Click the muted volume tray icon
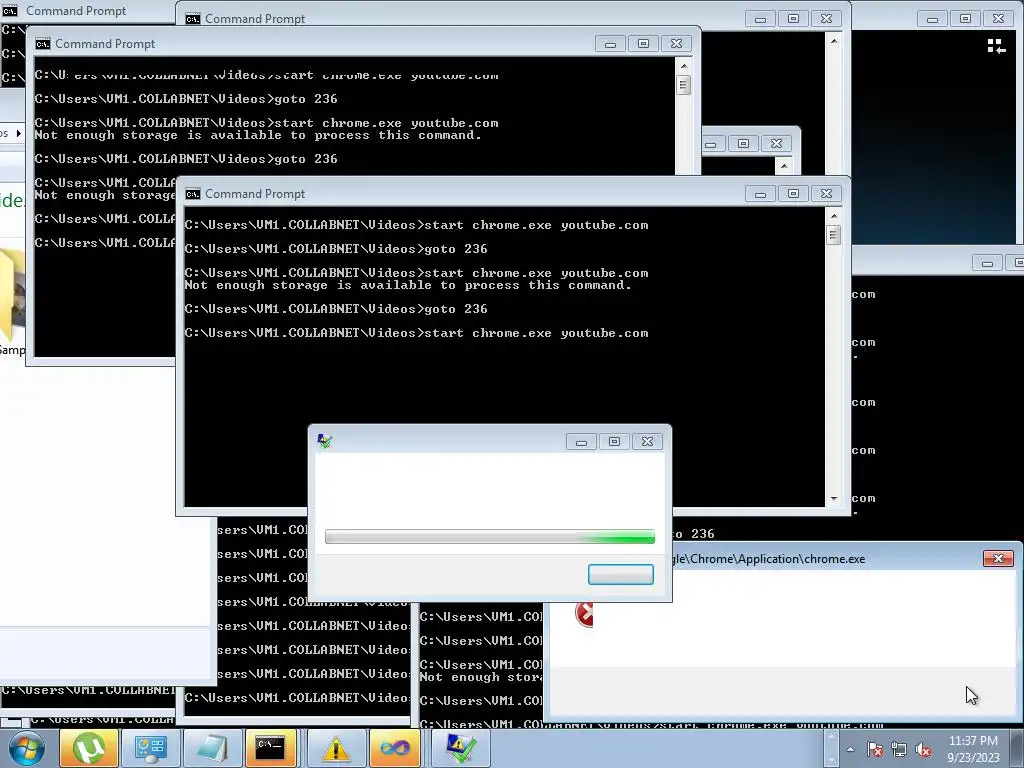 coord(923,749)
